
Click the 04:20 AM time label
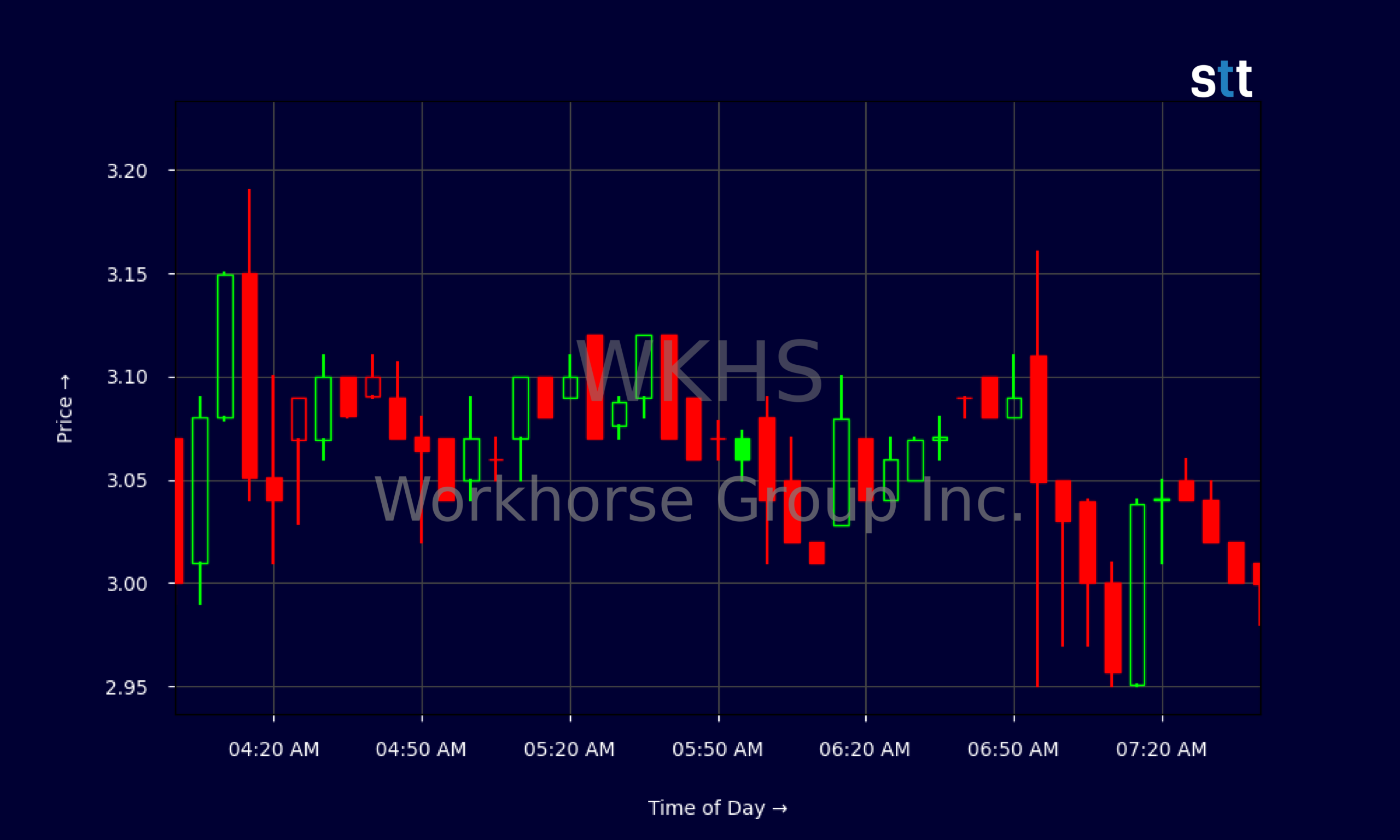(x=274, y=749)
